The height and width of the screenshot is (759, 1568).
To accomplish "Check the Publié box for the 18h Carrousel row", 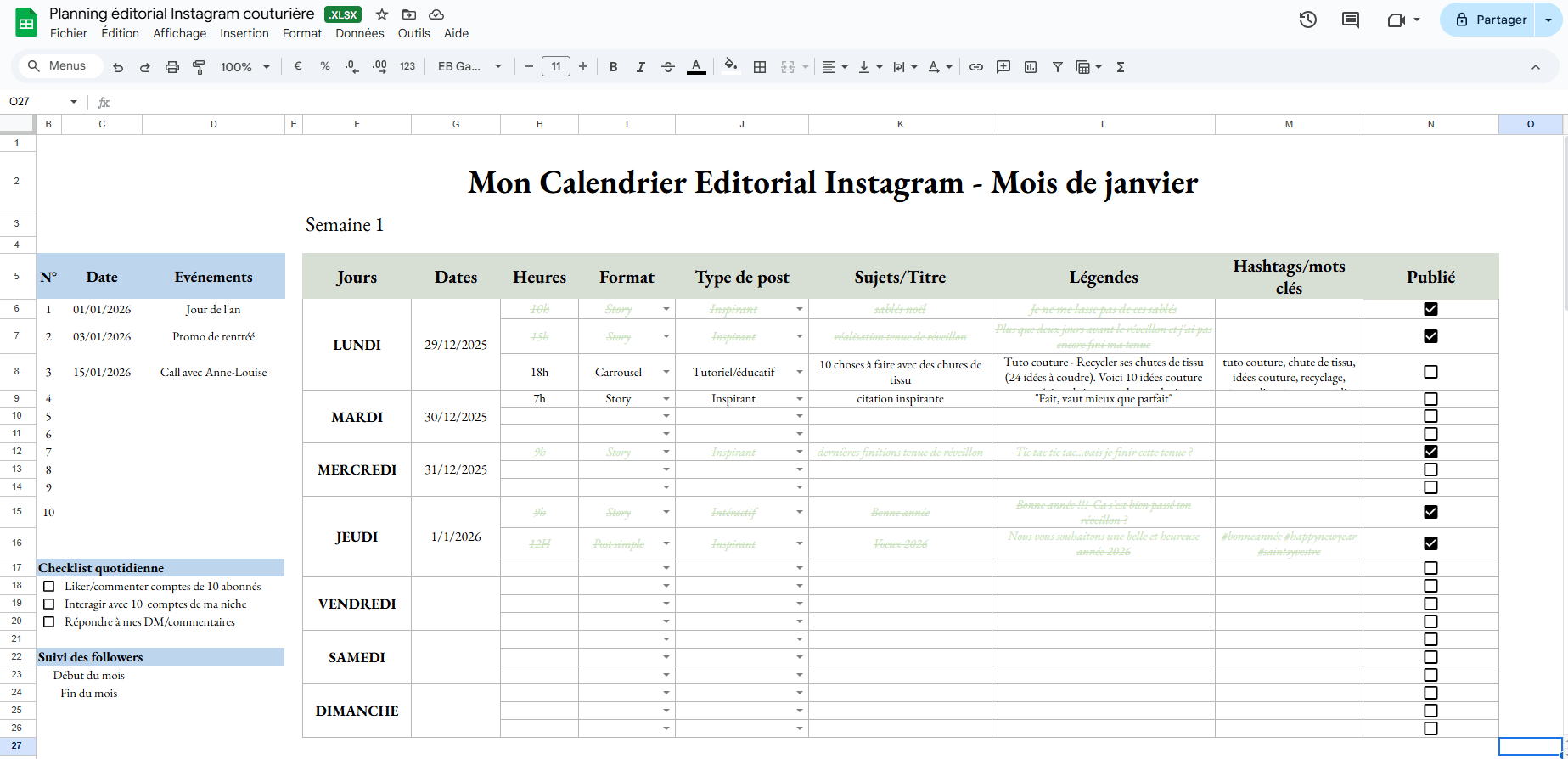I will point(1430,372).
